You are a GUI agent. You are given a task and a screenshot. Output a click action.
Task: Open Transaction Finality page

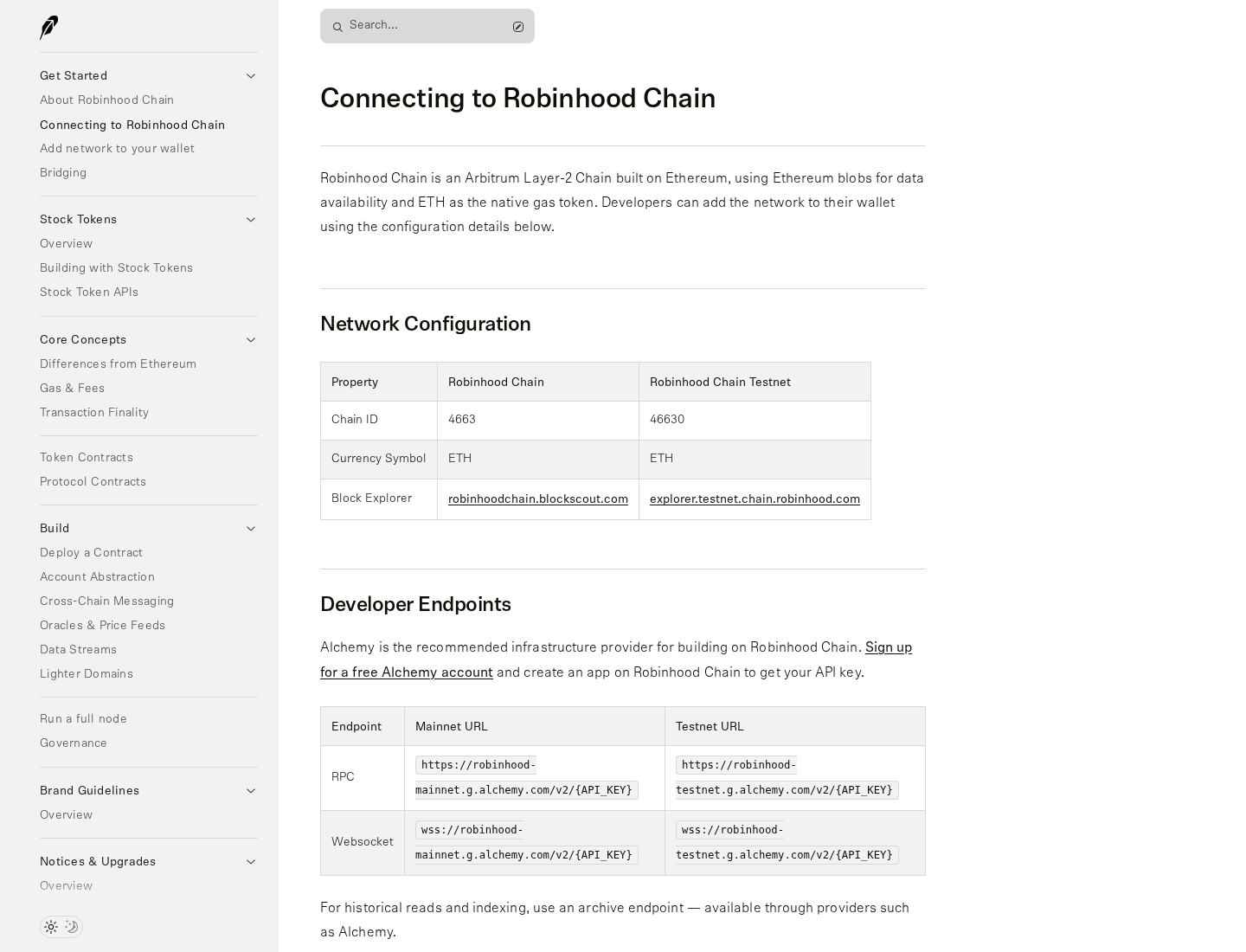(x=94, y=413)
